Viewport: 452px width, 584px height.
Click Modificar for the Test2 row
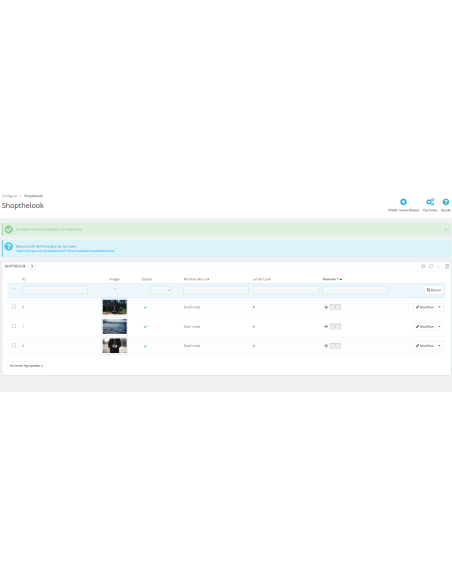tap(425, 346)
